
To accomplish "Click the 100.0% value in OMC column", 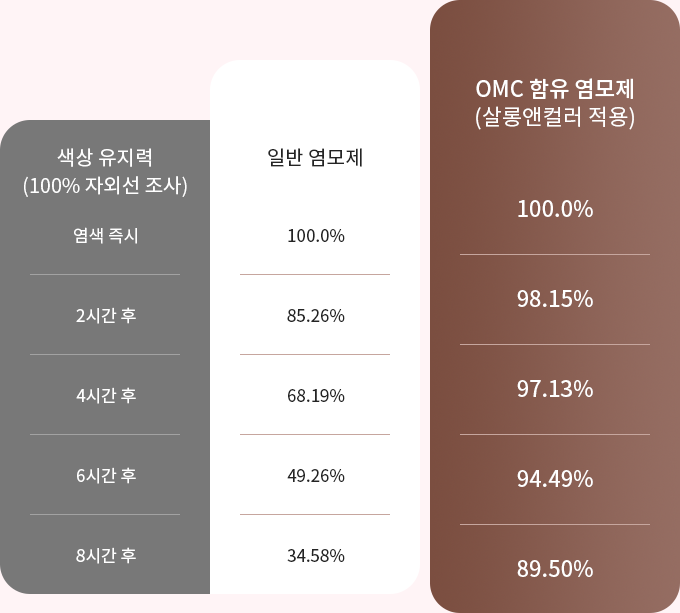I will point(555,209).
